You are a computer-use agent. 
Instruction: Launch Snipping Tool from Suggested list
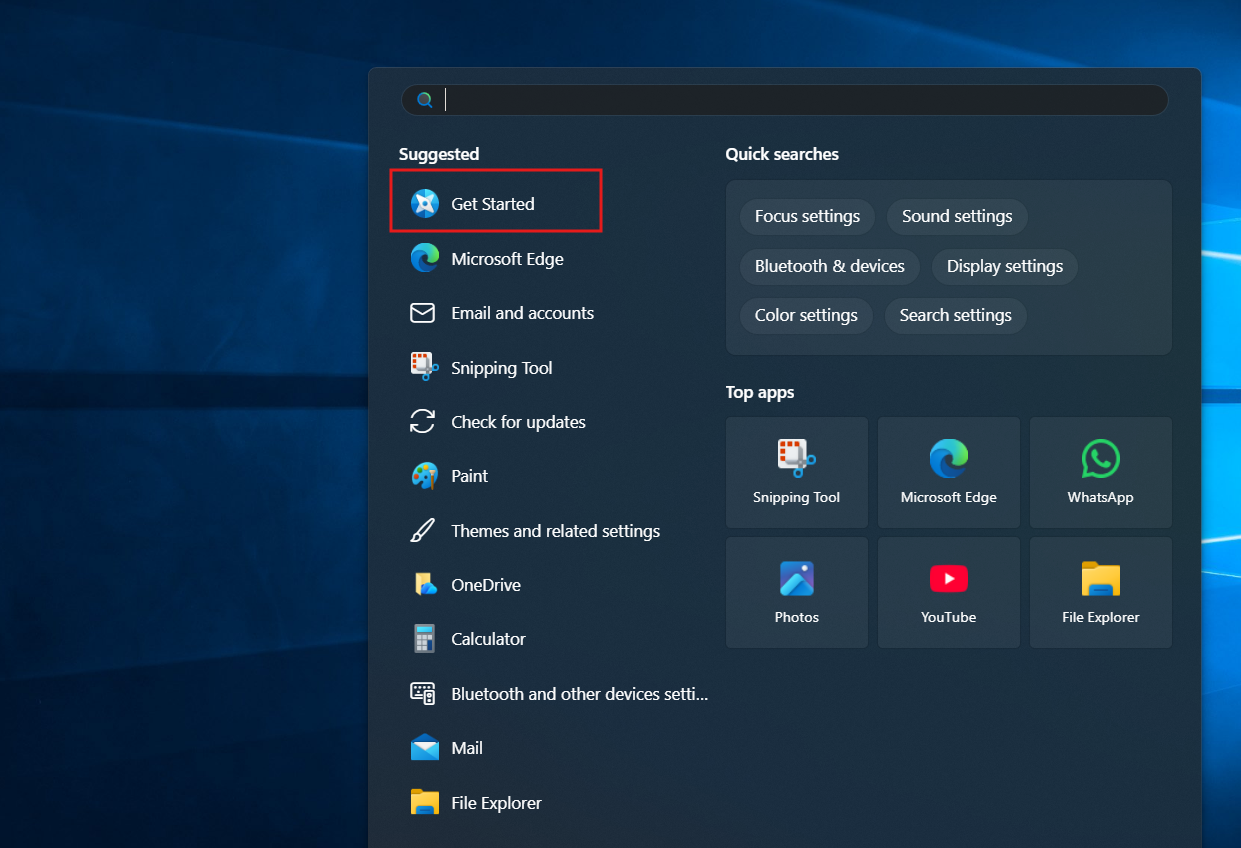click(501, 367)
